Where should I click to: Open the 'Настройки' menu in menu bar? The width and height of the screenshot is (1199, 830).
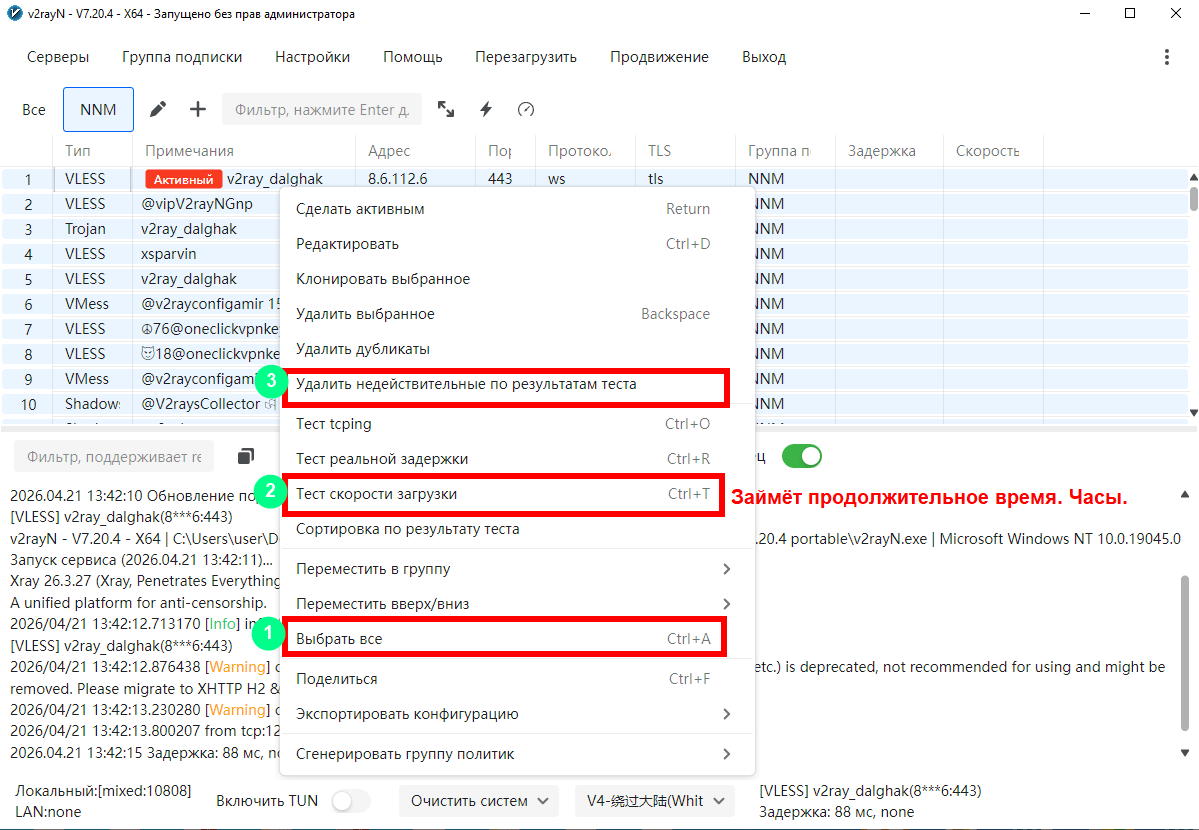[x=312, y=57]
